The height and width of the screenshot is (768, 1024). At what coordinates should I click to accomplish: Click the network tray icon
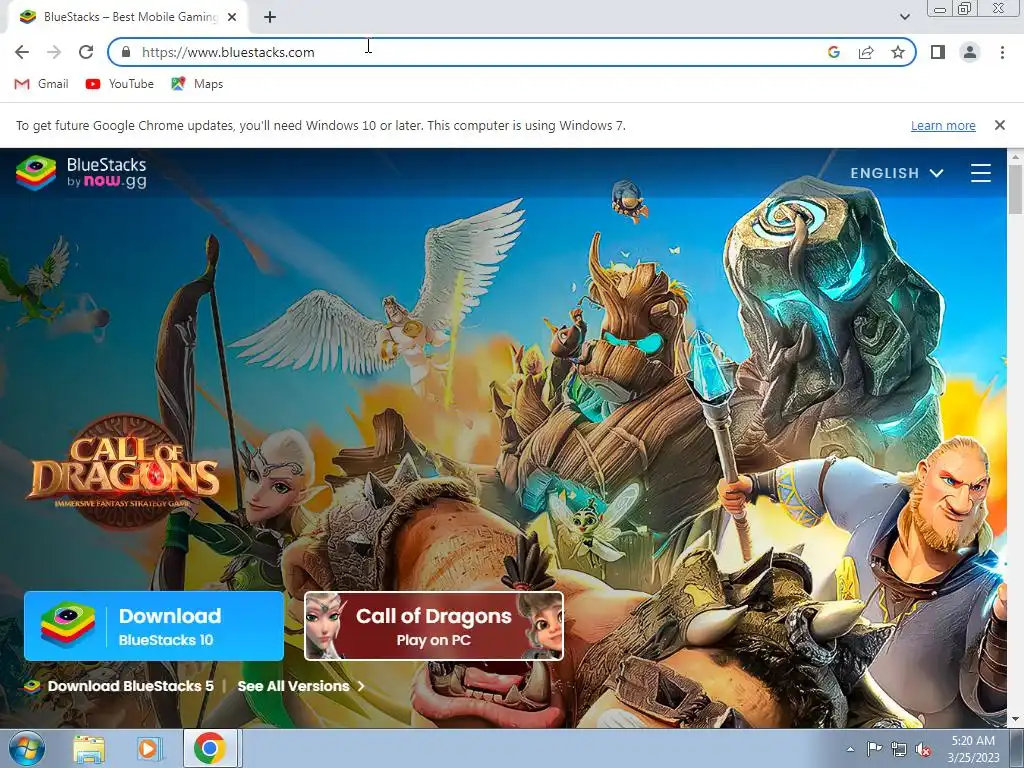click(899, 749)
